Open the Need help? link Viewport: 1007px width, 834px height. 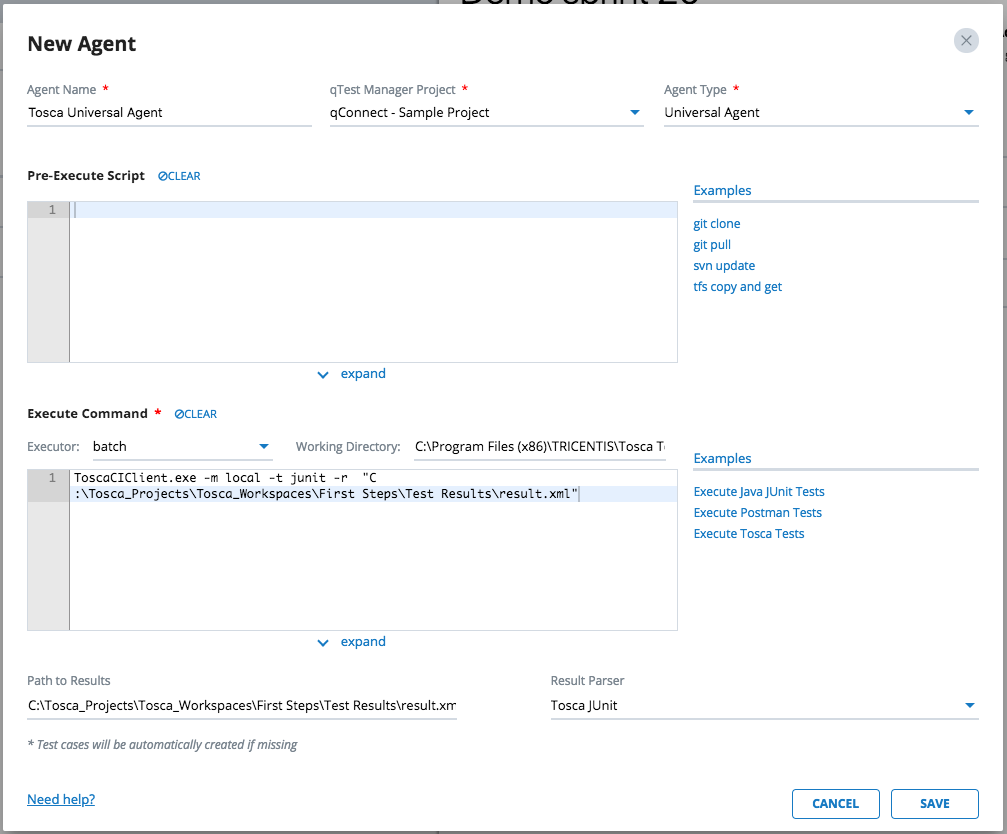pos(61,800)
